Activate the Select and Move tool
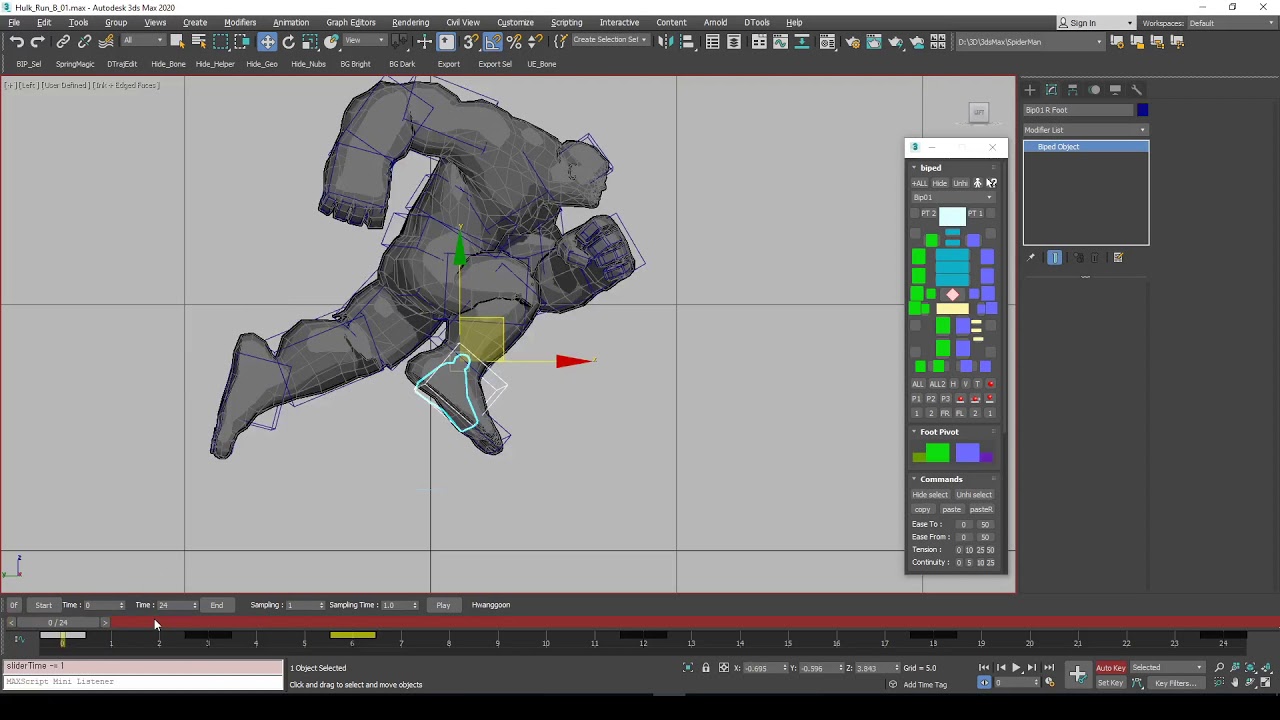Image resolution: width=1280 pixels, height=720 pixels. (267, 41)
